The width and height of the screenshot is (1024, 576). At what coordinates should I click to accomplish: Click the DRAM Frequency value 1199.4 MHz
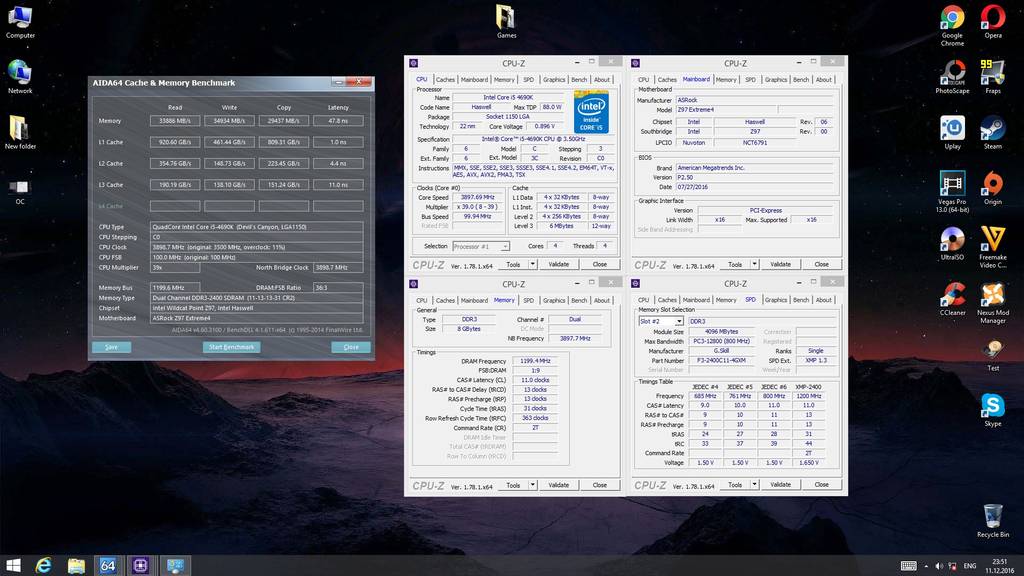click(535, 361)
